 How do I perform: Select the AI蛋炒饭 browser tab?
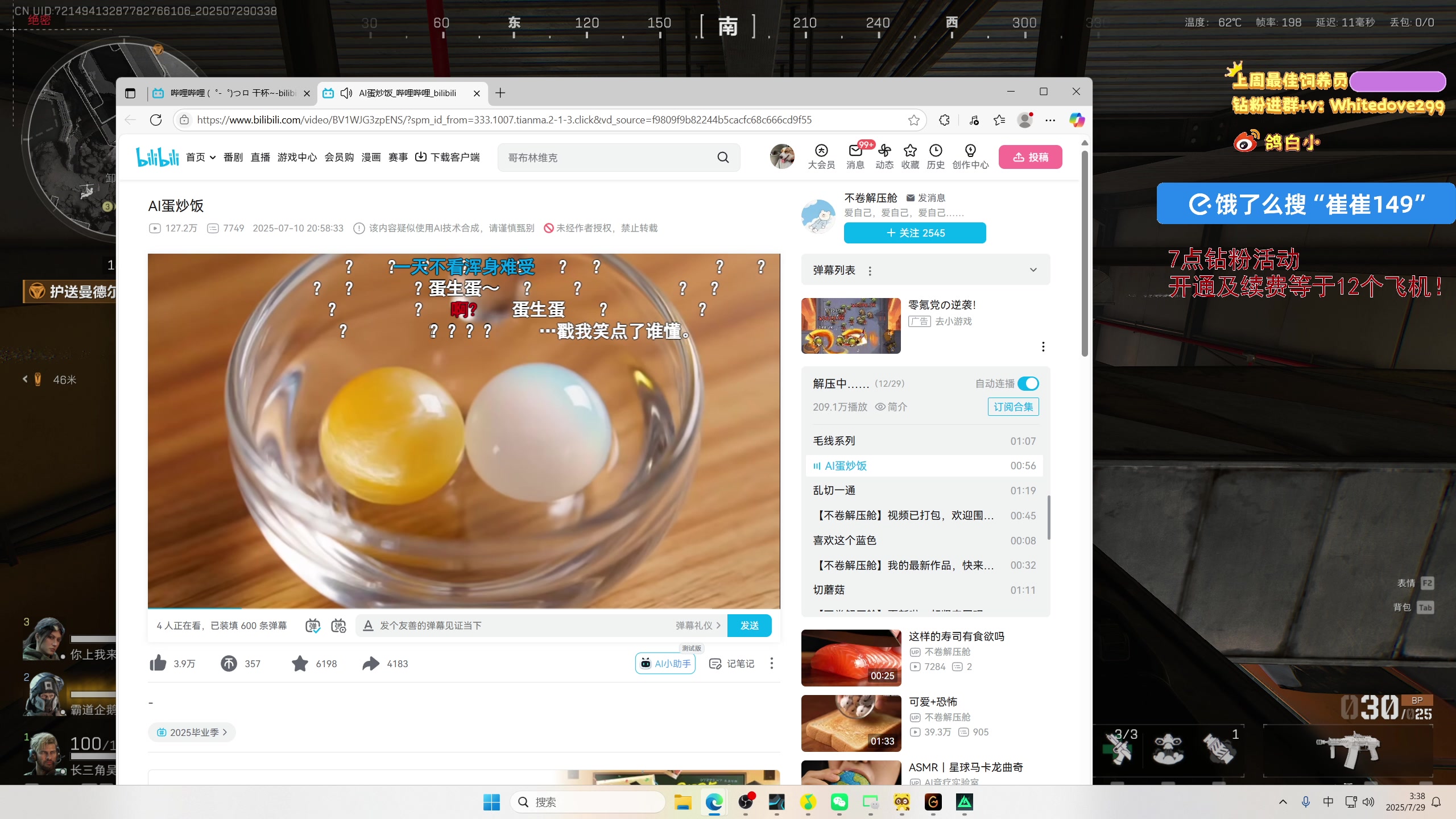pyautogui.click(x=402, y=93)
